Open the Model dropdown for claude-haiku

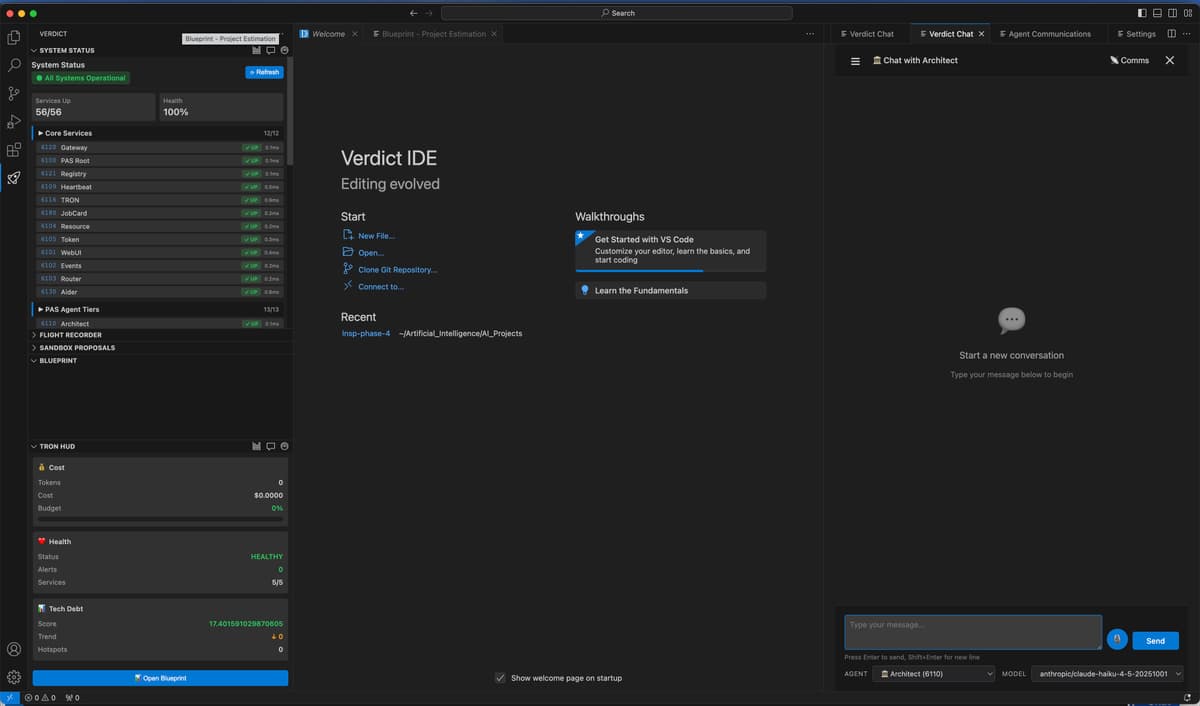pos(1107,674)
